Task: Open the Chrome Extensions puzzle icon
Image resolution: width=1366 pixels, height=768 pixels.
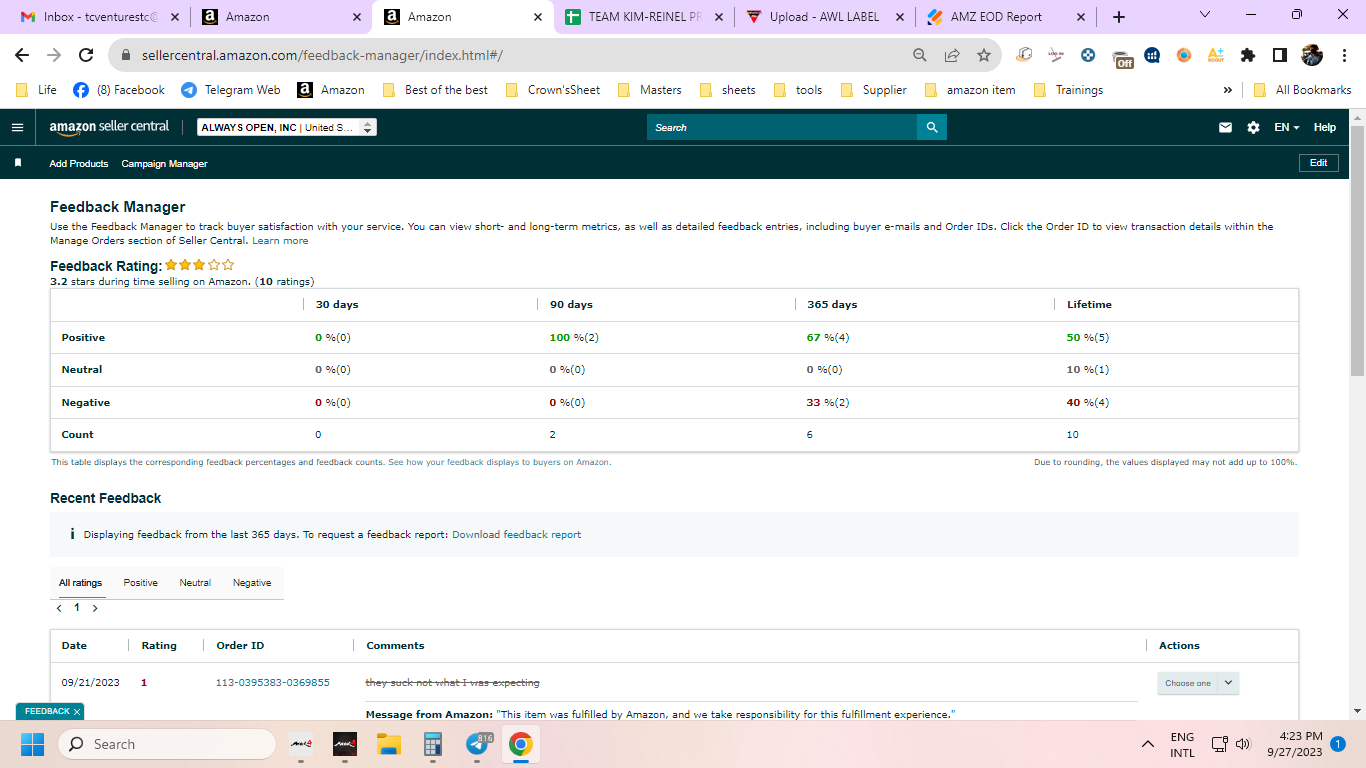Action: tap(1248, 55)
